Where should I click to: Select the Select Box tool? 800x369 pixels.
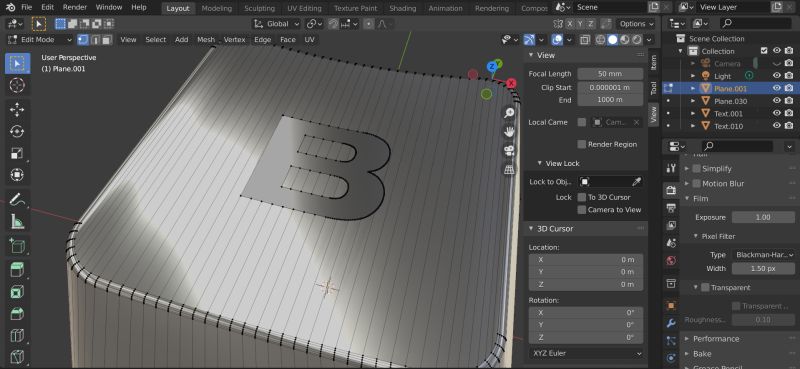17,64
